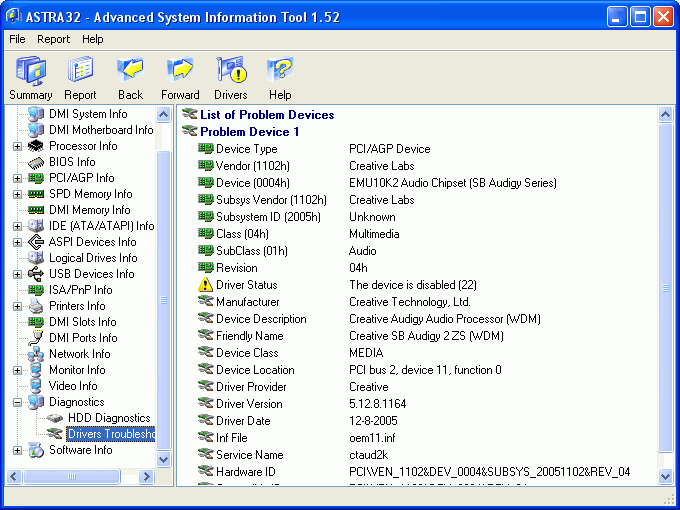The height and width of the screenshot is (510, 680).
Task: Expand the IDE (ATA/ATAPI) Info node
Action: (17, 226)
